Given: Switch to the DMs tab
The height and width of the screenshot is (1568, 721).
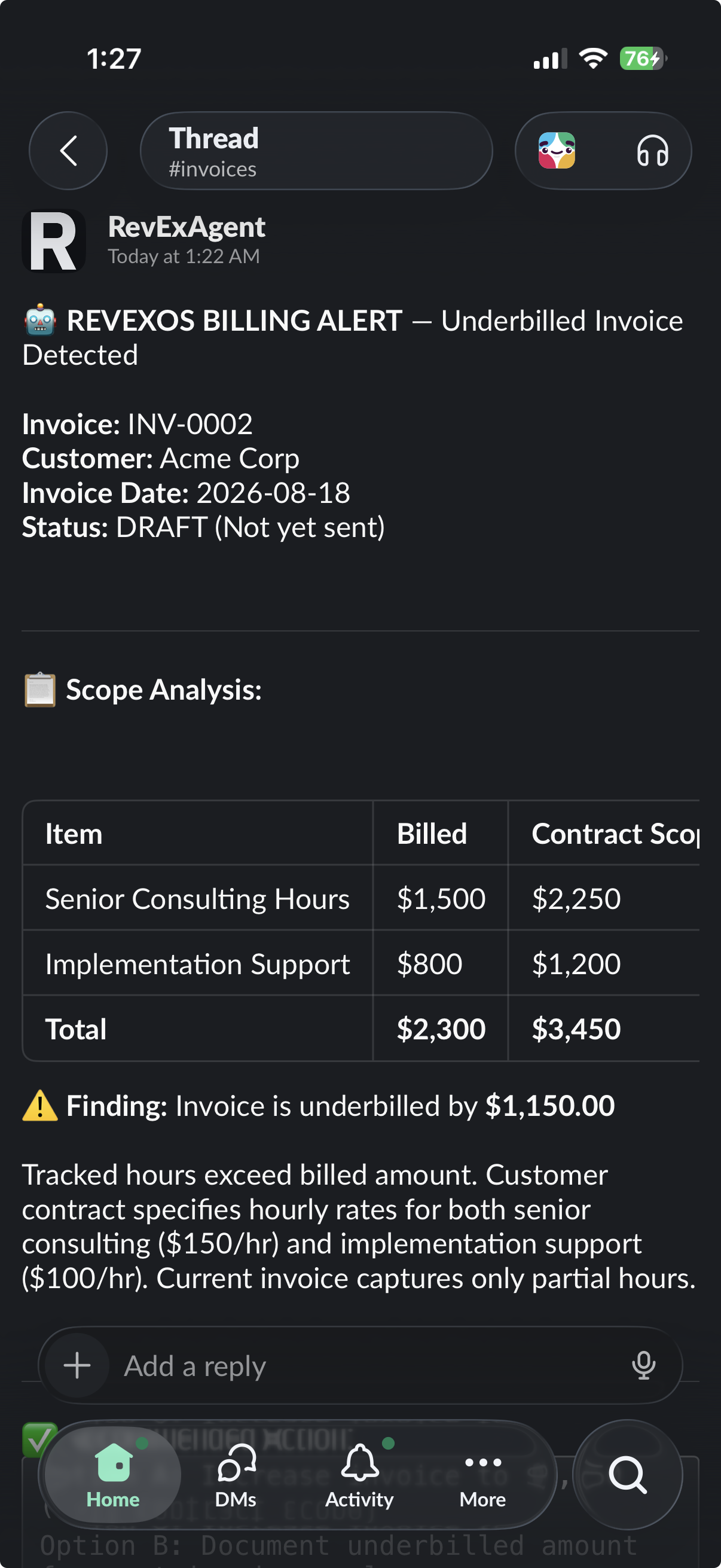Looking at the screenshot, I should pyautogui.click(x=236, y=1474).
